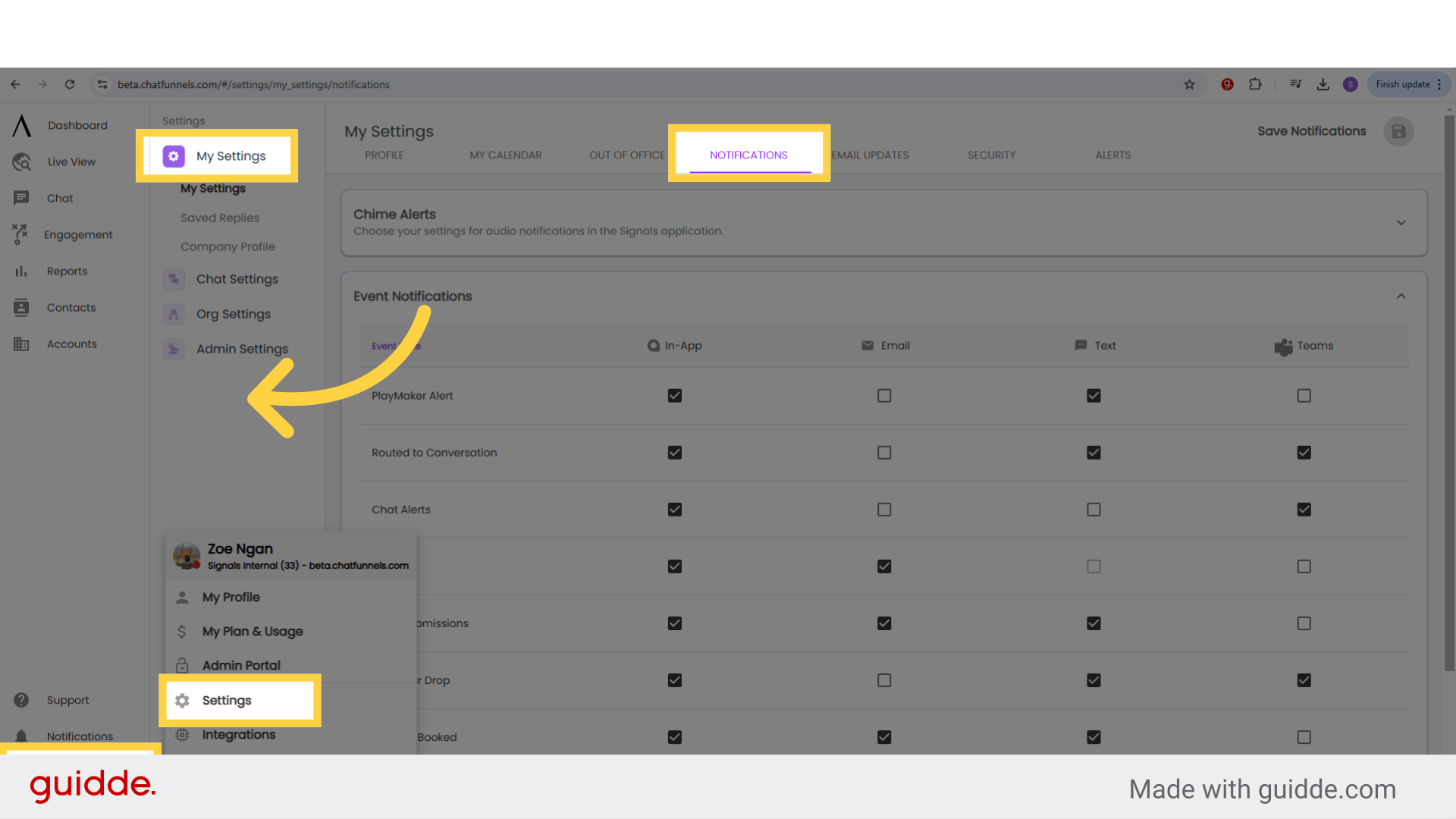Click the My Settings purple gear icon
This screenshot has width=1456, height=819.
pos(174,156)
